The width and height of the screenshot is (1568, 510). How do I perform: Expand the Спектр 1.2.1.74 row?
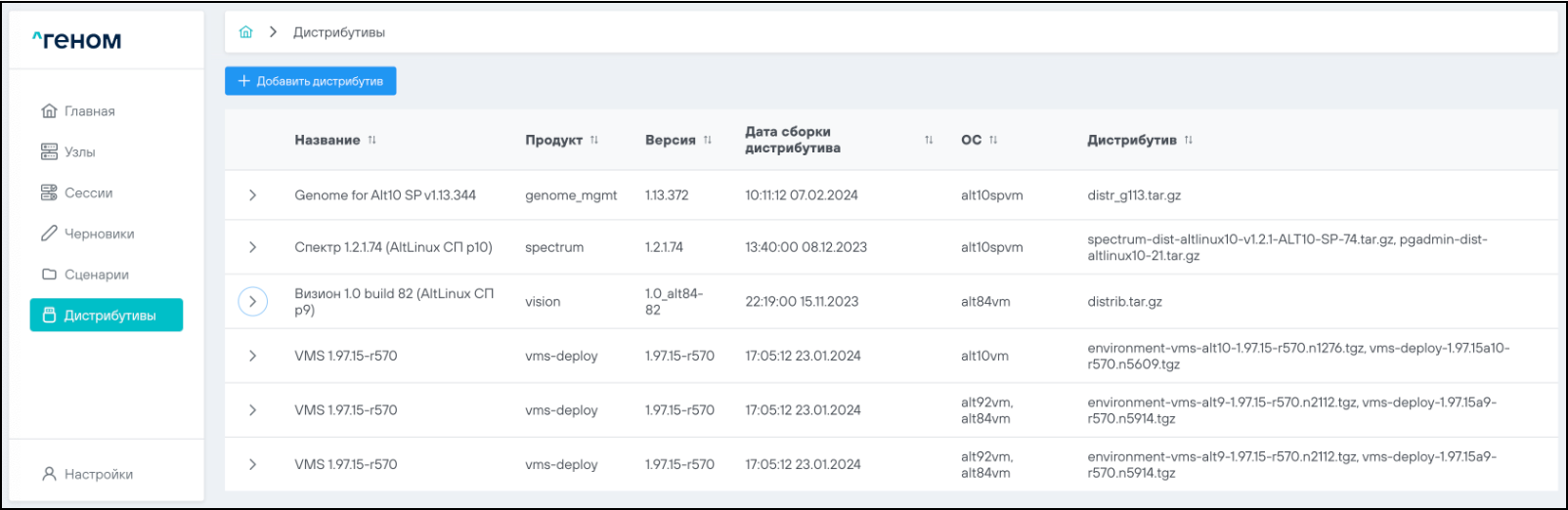click(252, 247)
